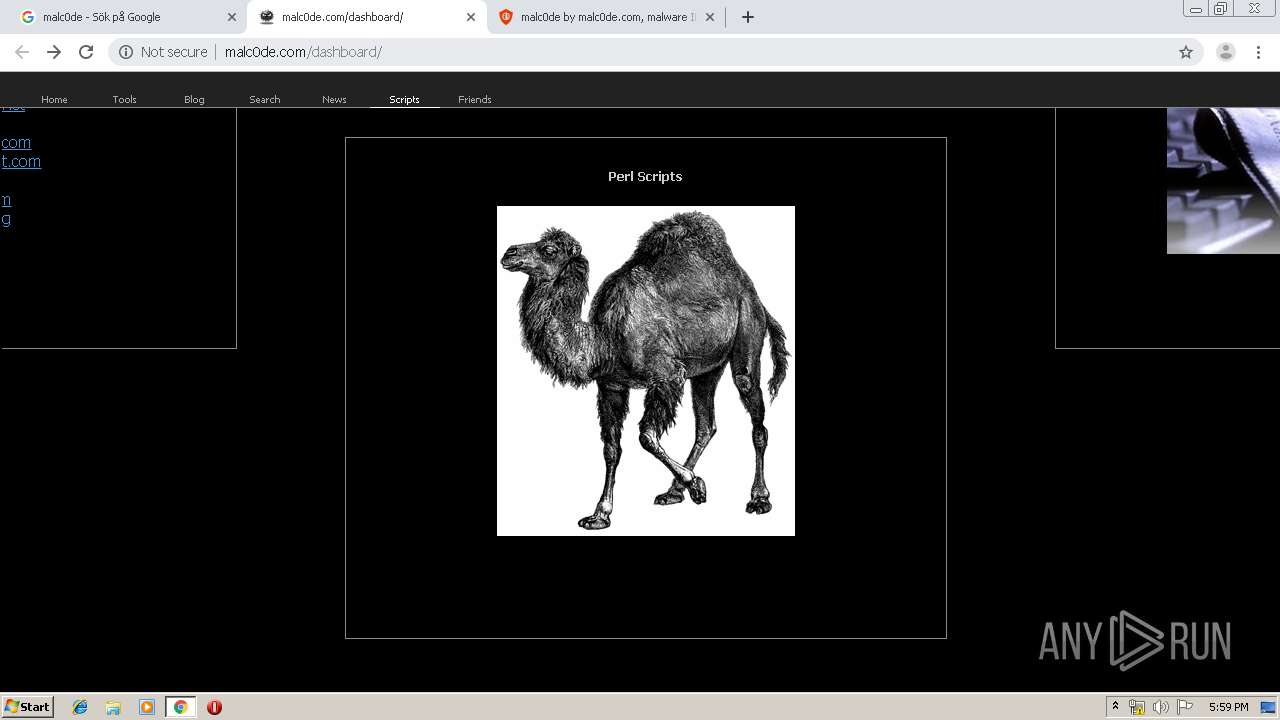The width and height of the screenshot is (1280, 720).
Task: Open Windows Explorer from the taskbar
Action: pos(113,707)
